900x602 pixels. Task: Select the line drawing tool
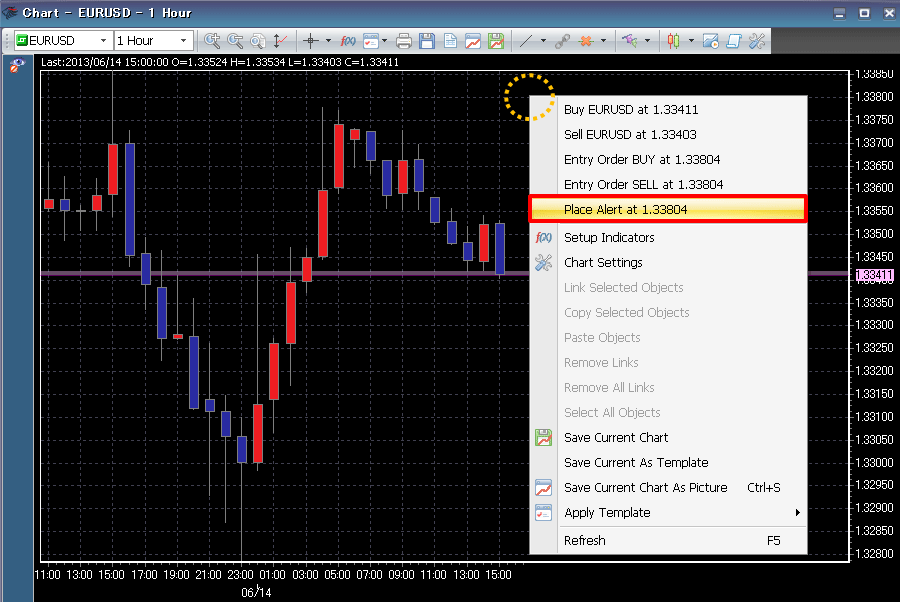tap(526, 41)
